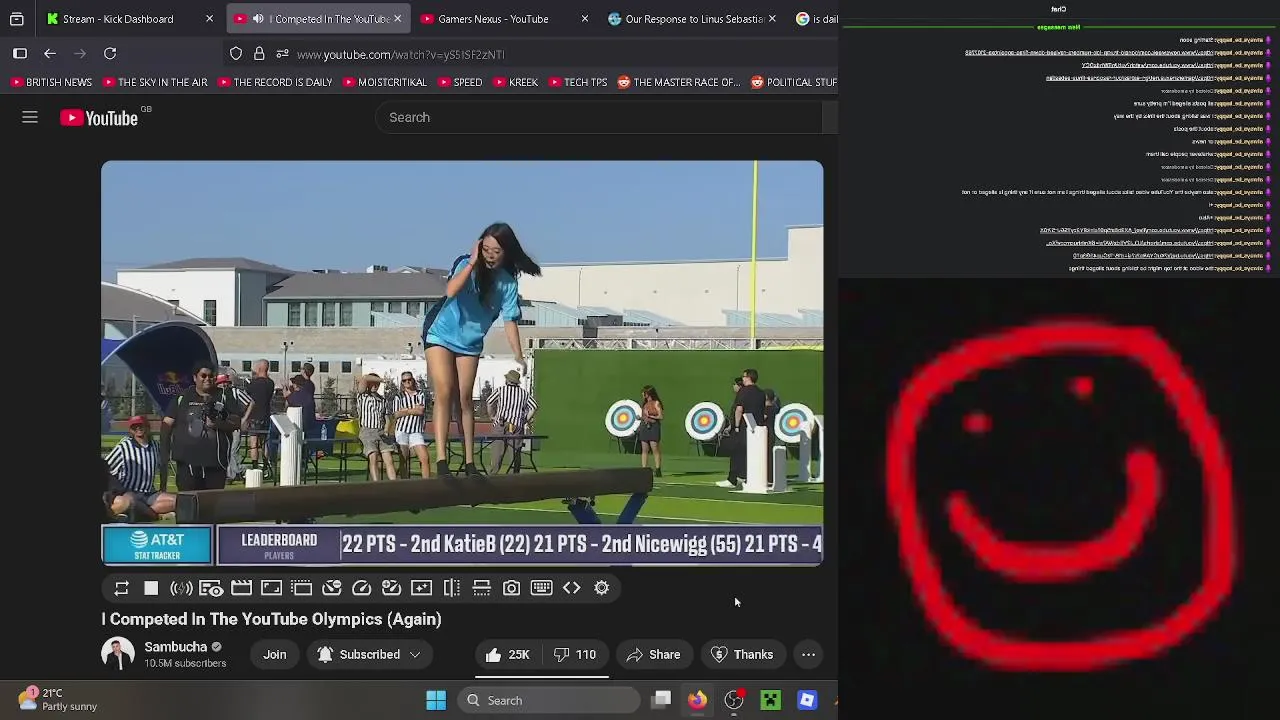Open keyboard shortcuts icon
The height and width of the screenshot is (720, 1280).
tap(541, 588)
